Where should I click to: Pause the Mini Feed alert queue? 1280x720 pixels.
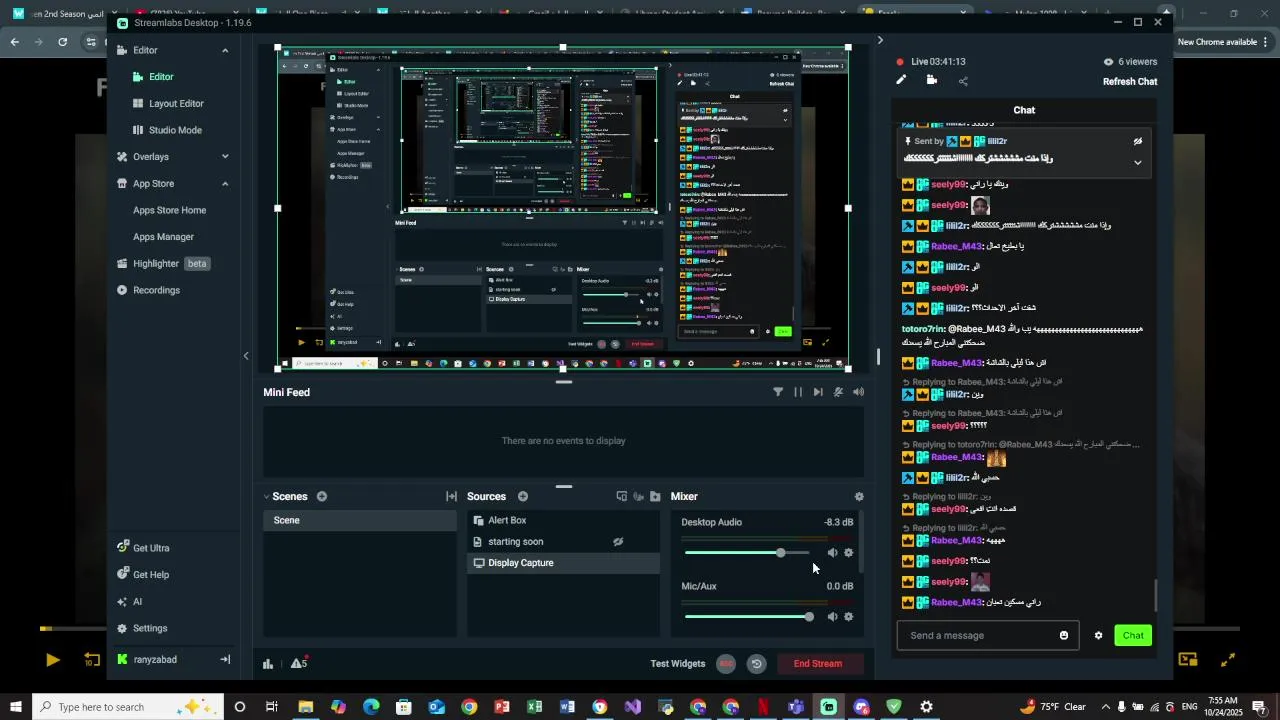coord(798,393)
